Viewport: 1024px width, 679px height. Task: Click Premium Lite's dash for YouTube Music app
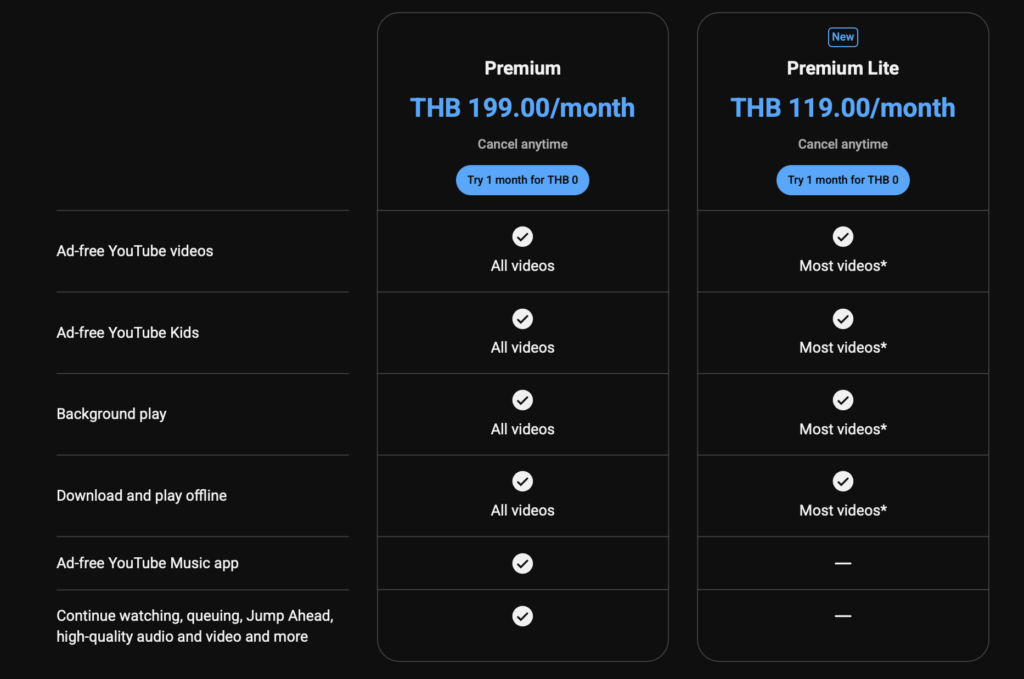pyautogui.click(x=843, y=563)
